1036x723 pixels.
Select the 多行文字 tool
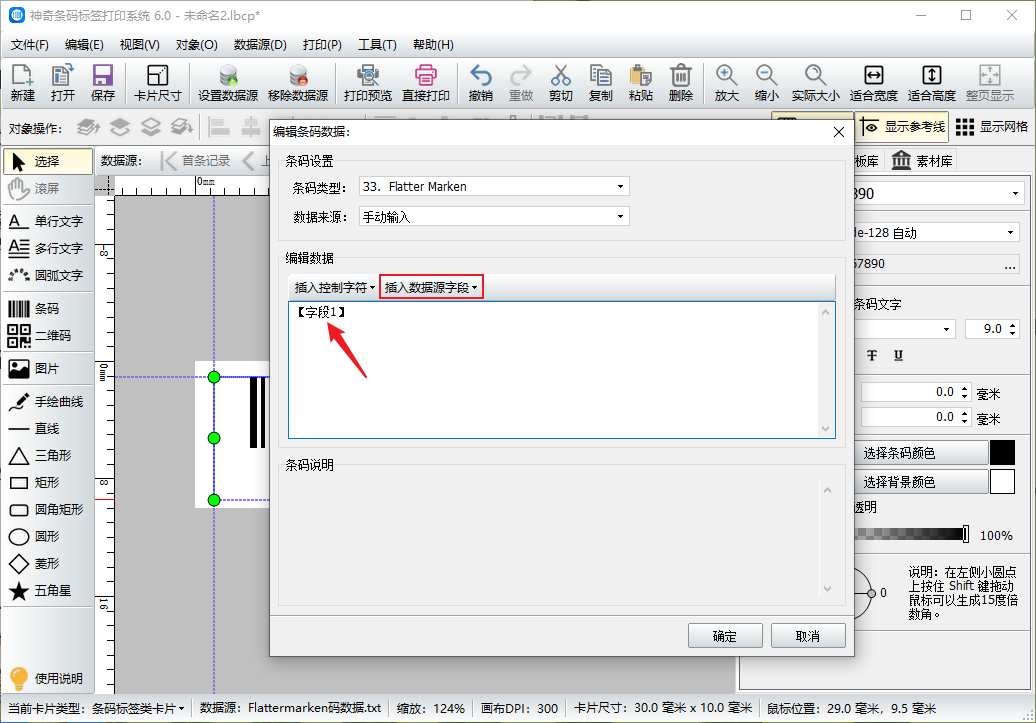[x=47, y=248]
